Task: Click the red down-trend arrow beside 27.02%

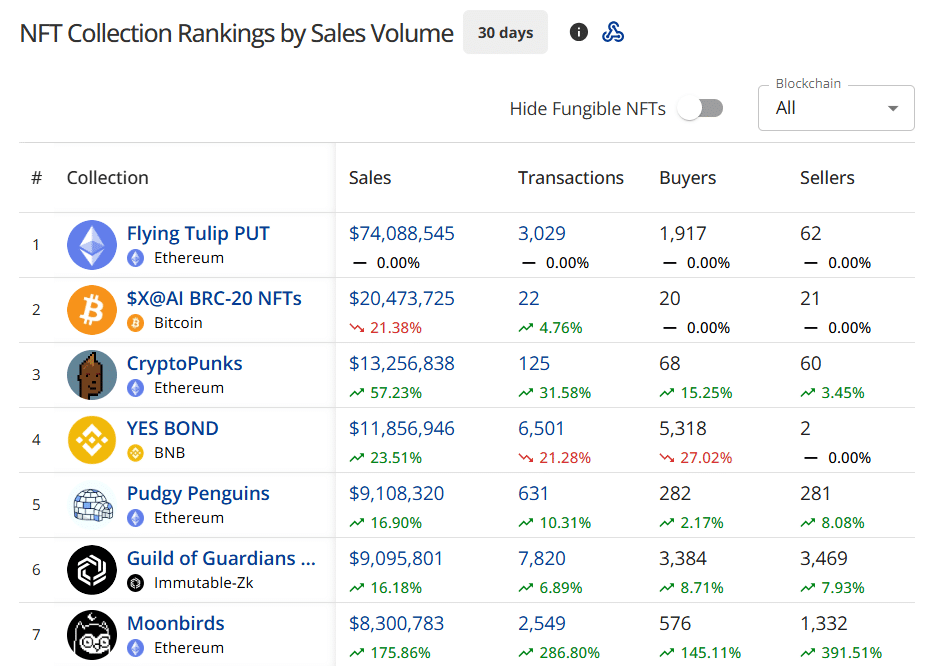Action: (x=667, y=458)
